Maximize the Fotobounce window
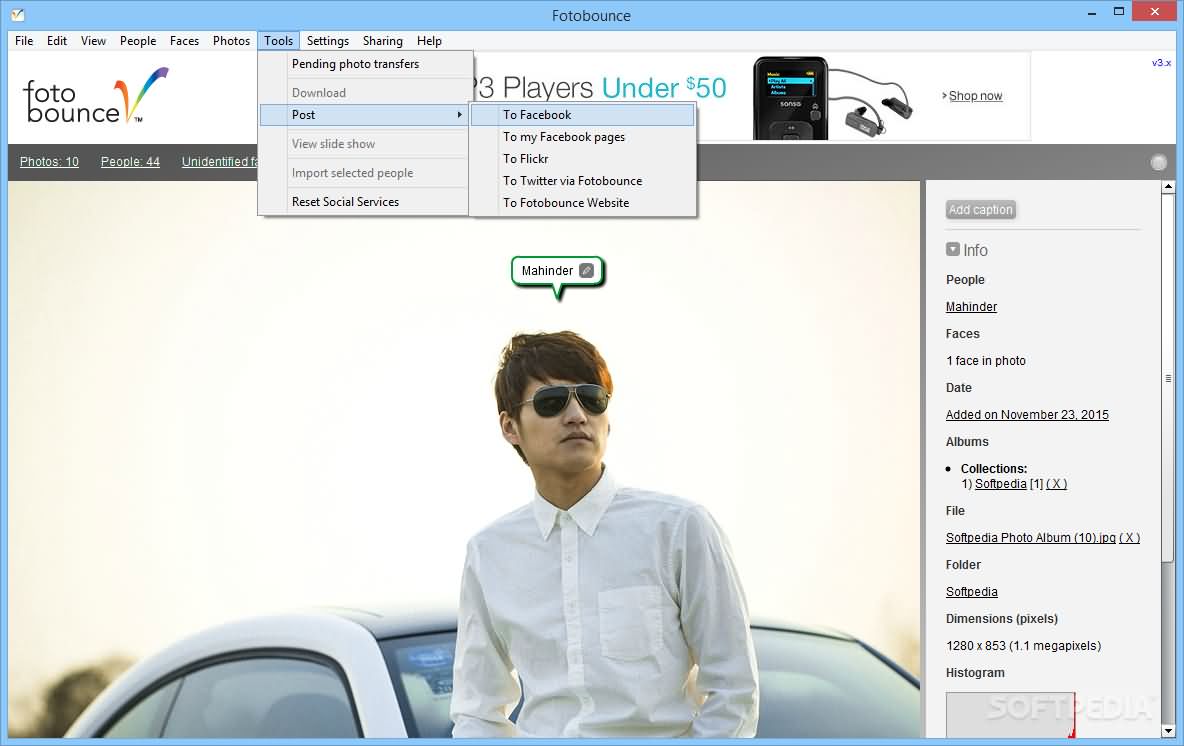 point(1119,11)
